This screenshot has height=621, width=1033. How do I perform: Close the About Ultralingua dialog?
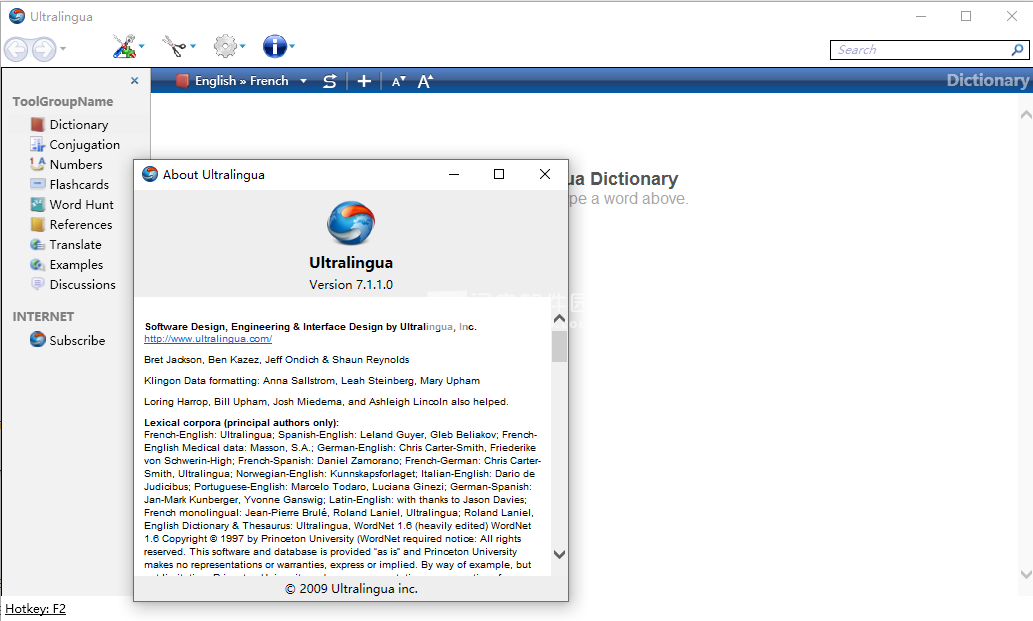(x=545, y=174)
